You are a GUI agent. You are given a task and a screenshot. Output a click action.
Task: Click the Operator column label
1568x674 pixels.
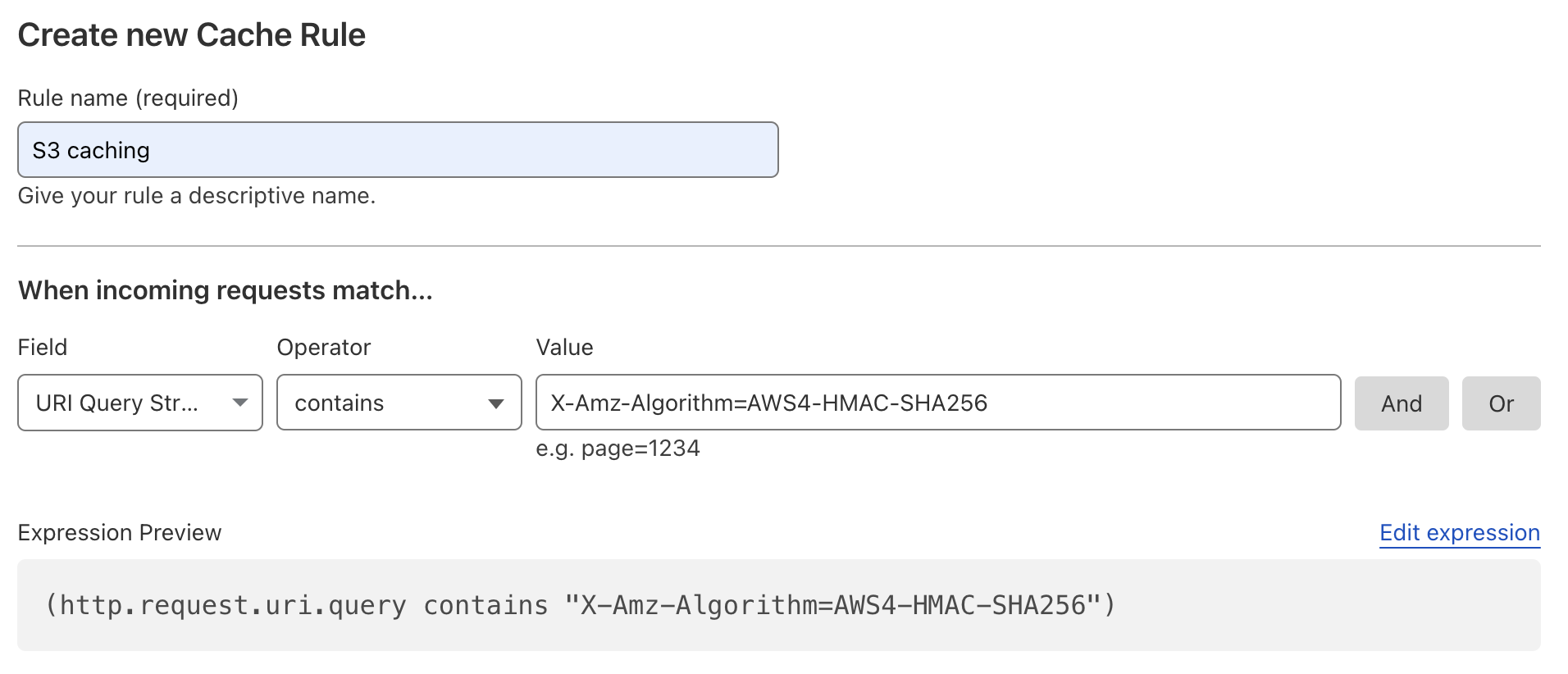[324, 348]
